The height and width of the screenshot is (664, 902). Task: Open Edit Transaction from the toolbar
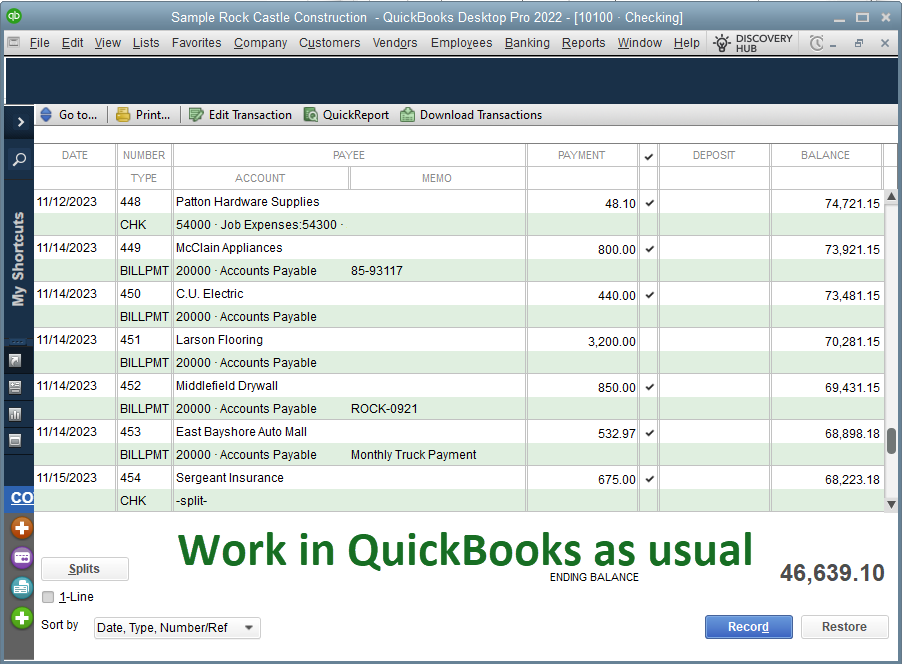(196, 115)
